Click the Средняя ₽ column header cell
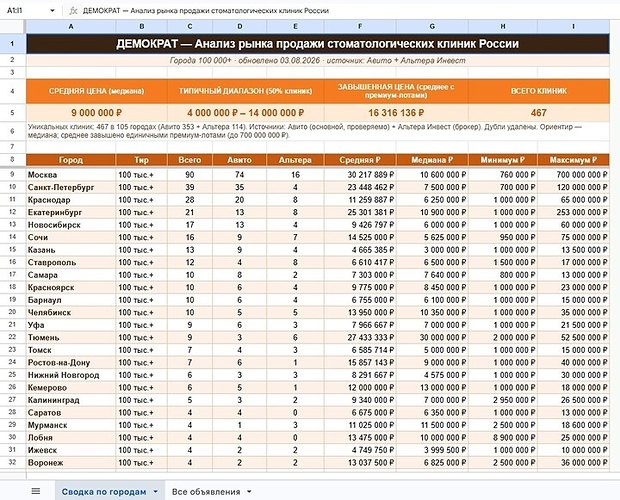This screenshot has width=620, height=500. click(x=360, y=160)
